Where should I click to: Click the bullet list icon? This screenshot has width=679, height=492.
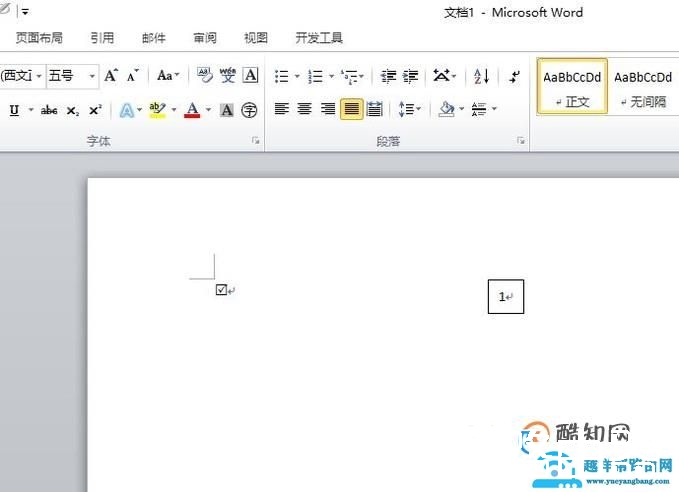click(281, 76)
